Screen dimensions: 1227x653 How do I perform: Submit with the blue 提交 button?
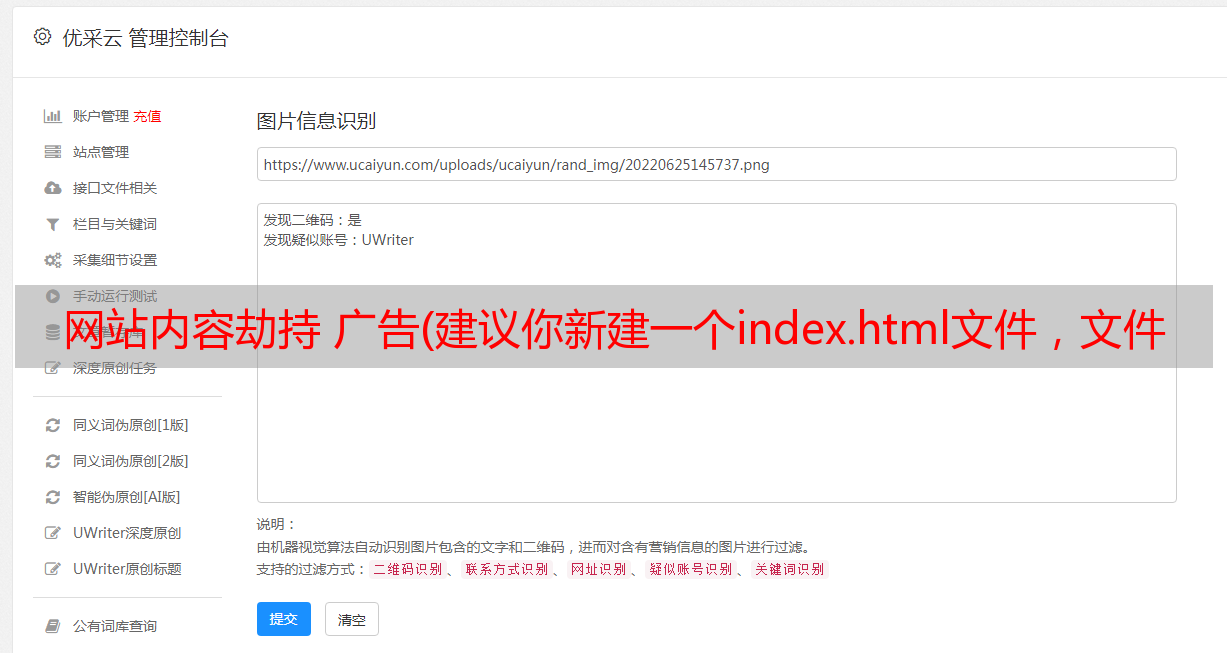[284, 619]
